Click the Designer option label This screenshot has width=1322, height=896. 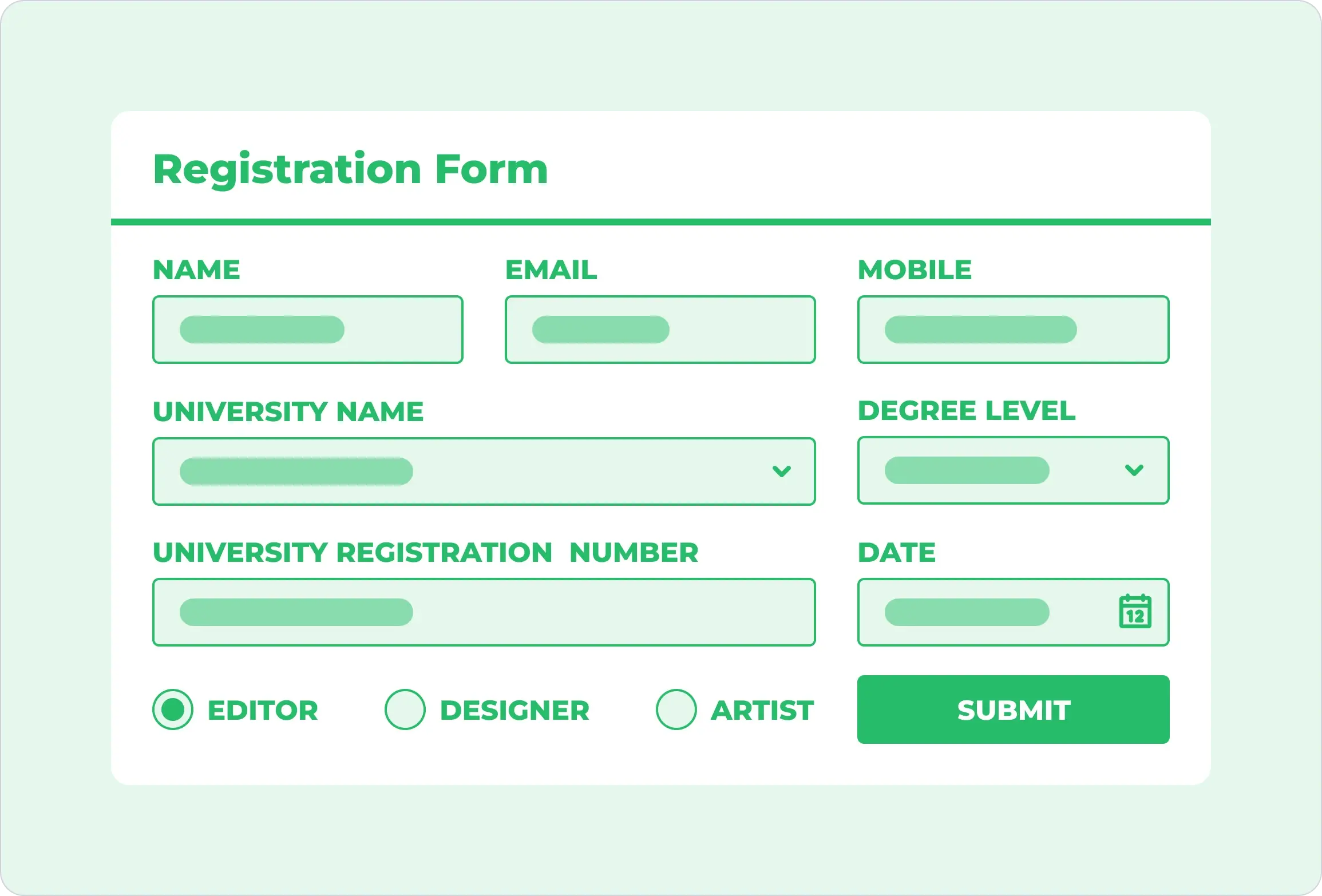click(x=514, y=710)
